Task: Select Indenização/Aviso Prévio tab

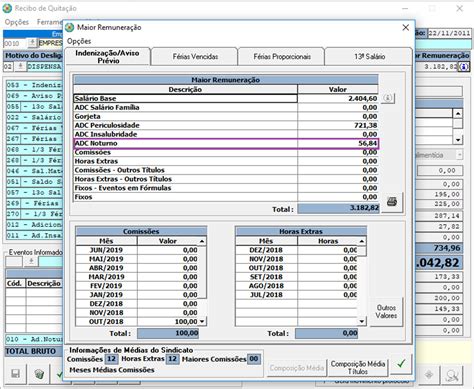Action: (x=107, y=56)
